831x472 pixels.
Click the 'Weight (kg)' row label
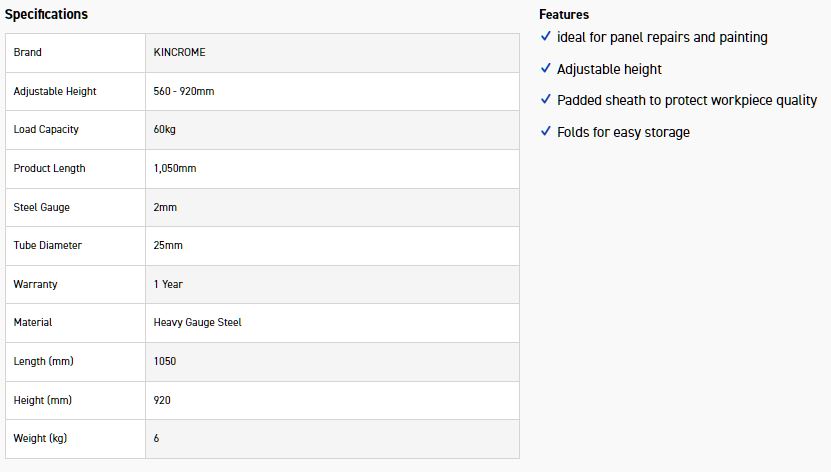(40, 438)
